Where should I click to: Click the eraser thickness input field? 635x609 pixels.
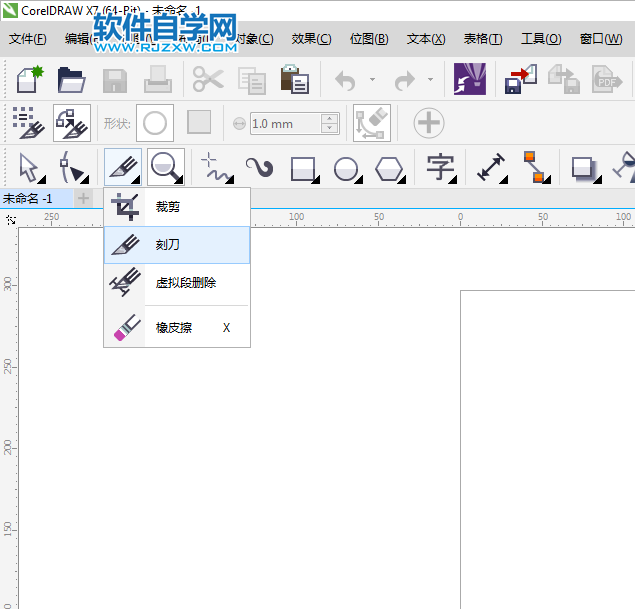pyautogui.click(x=284, y=124)
